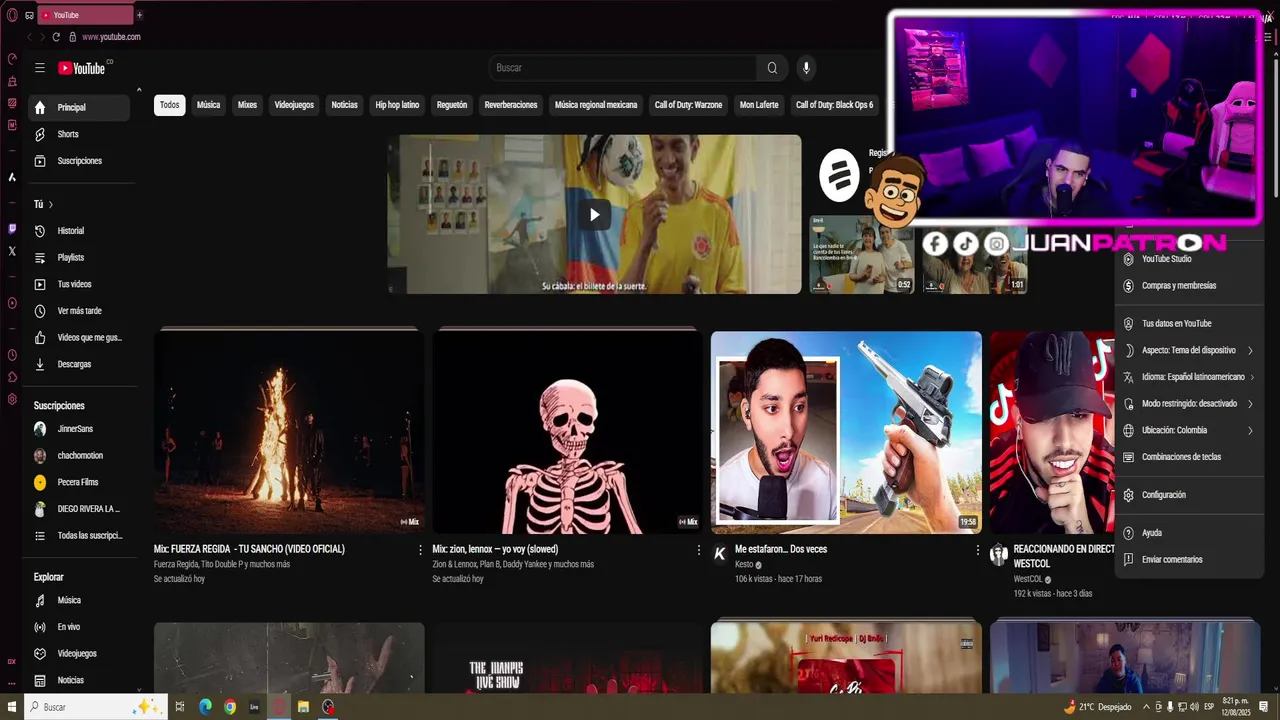
Task: Open X in the Opera sidebar
Action: point(12,251)
